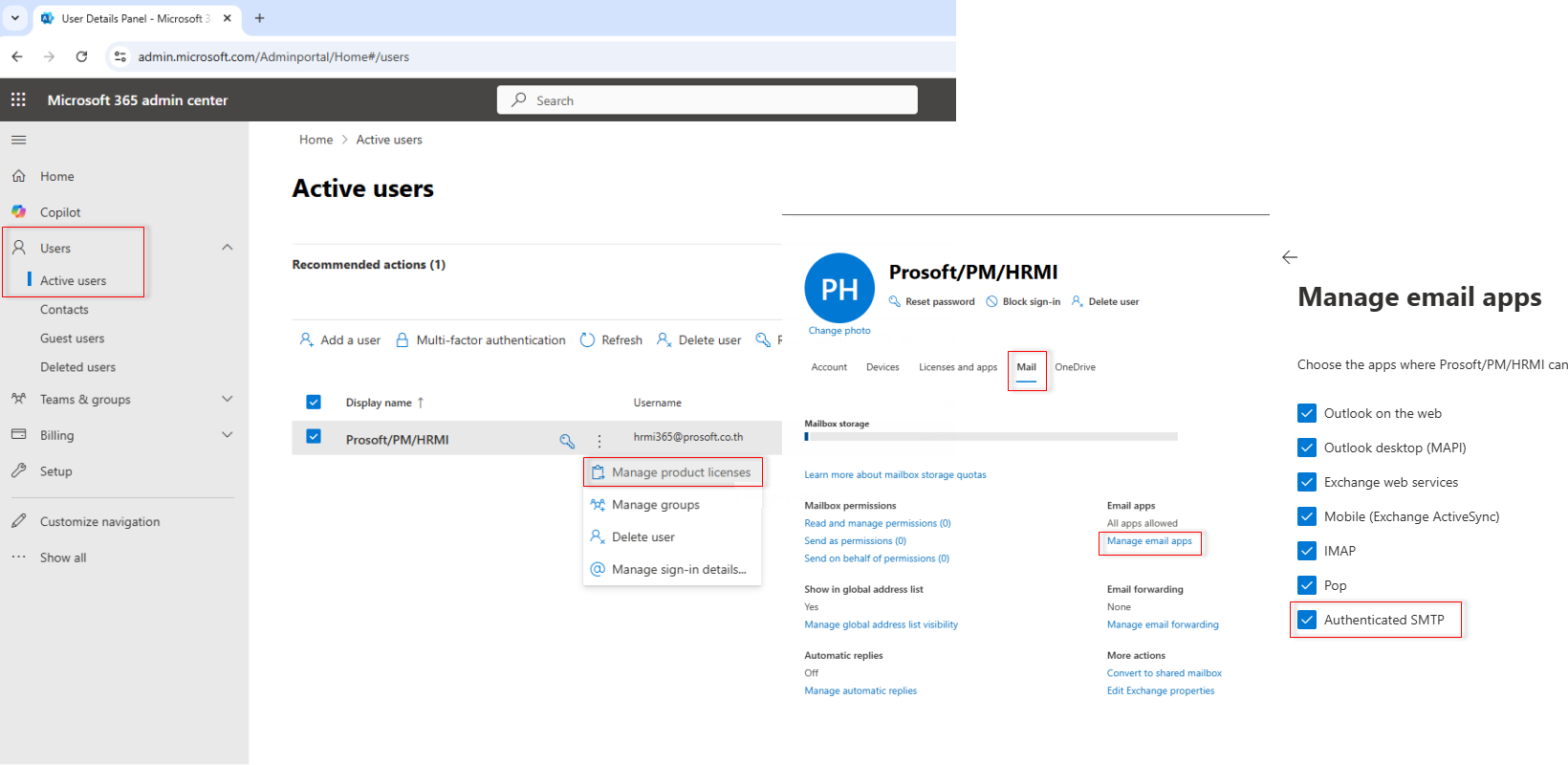Click the Search input field
1568x765 pixels.
[x=708, y=100]
